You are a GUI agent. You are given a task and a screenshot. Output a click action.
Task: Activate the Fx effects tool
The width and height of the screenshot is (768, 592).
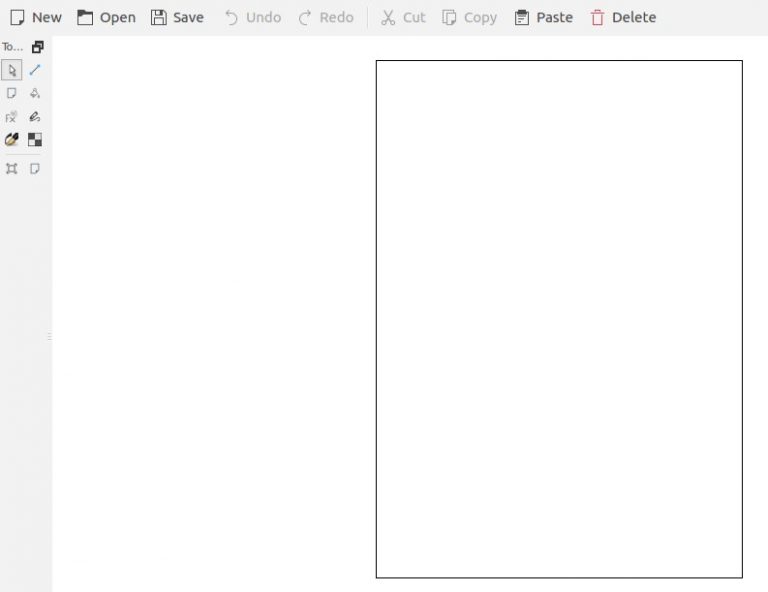(12, 117)
